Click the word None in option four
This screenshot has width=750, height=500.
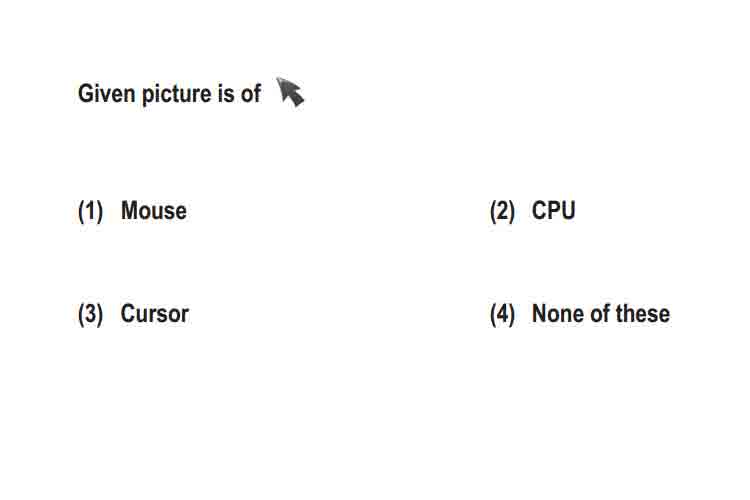pyautogui.click(x=558, y=314)
